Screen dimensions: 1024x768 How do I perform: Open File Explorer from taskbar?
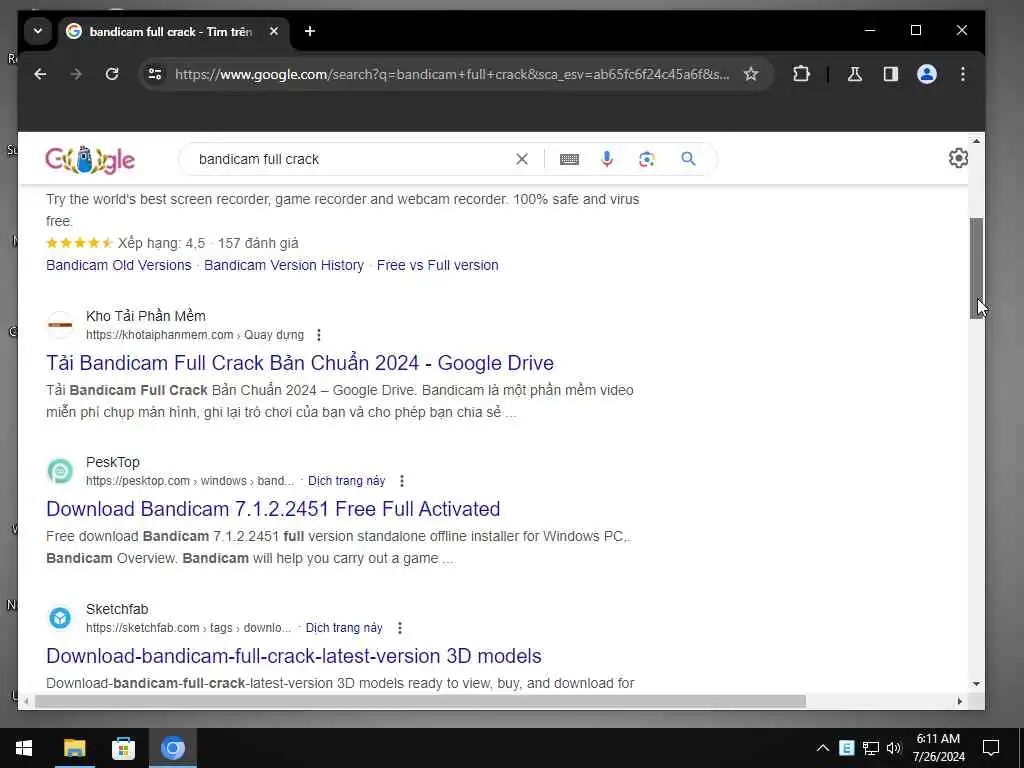pos(74,748)
